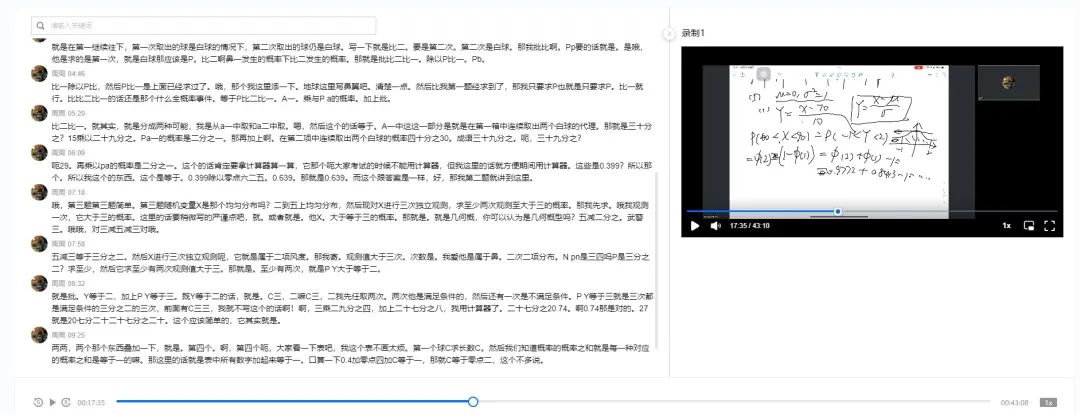Jump to transcript timestamp 周周 08:32
This screenshot has height=415, width=1080.
68,283
